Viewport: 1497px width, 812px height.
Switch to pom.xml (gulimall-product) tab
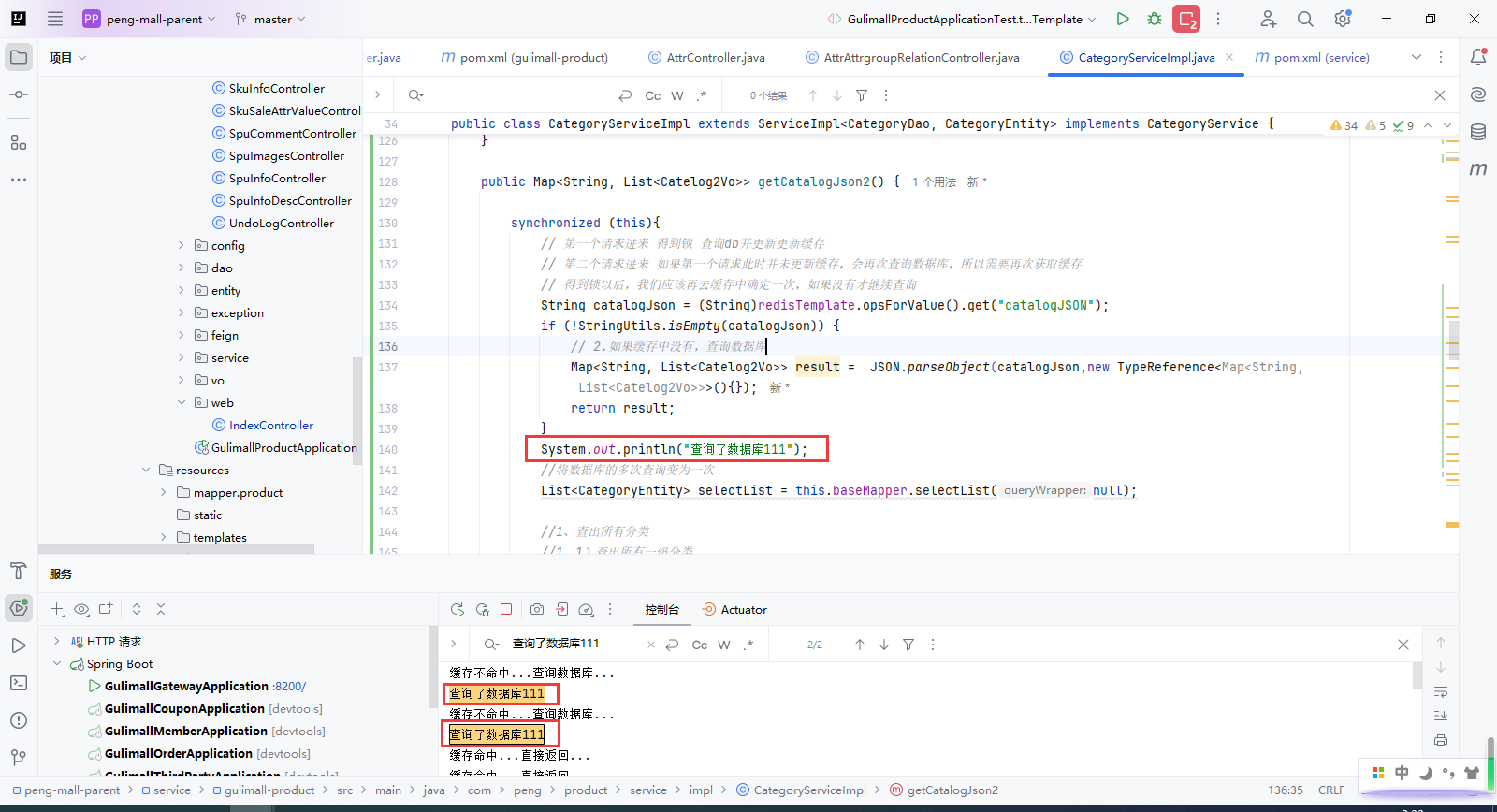525,57
